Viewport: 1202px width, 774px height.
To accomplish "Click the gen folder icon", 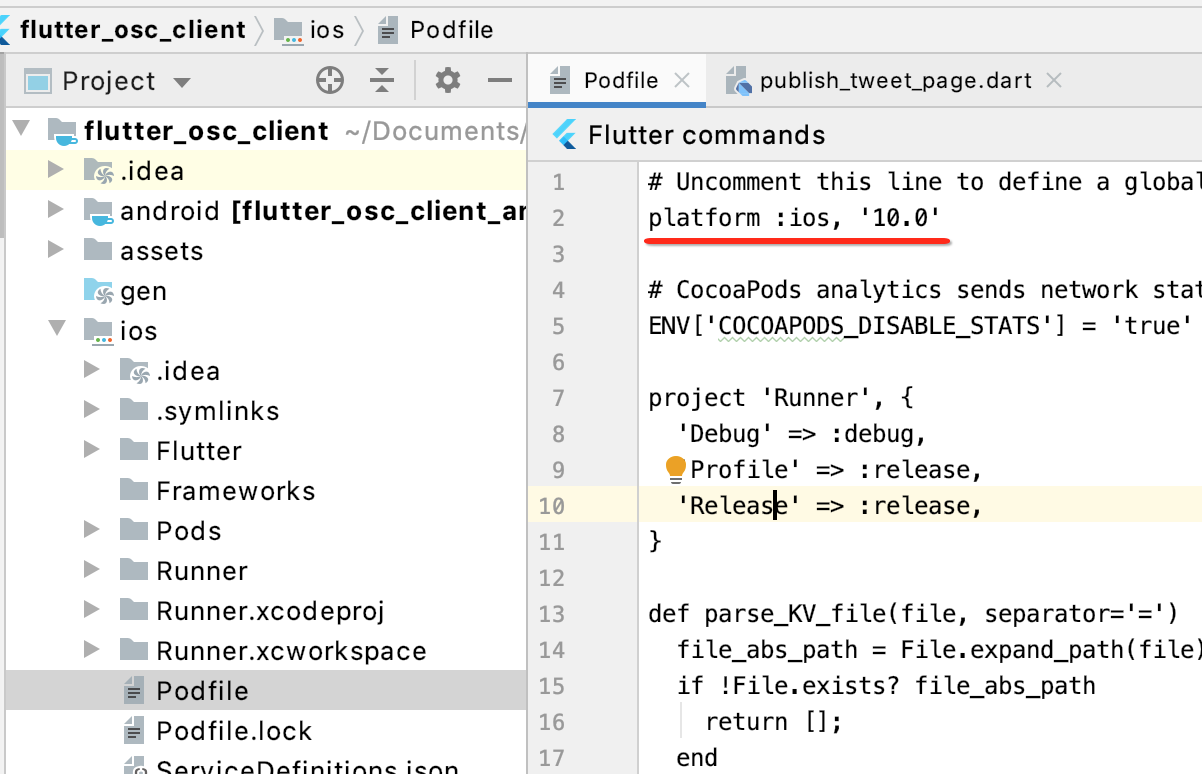I will pos(98,290).
